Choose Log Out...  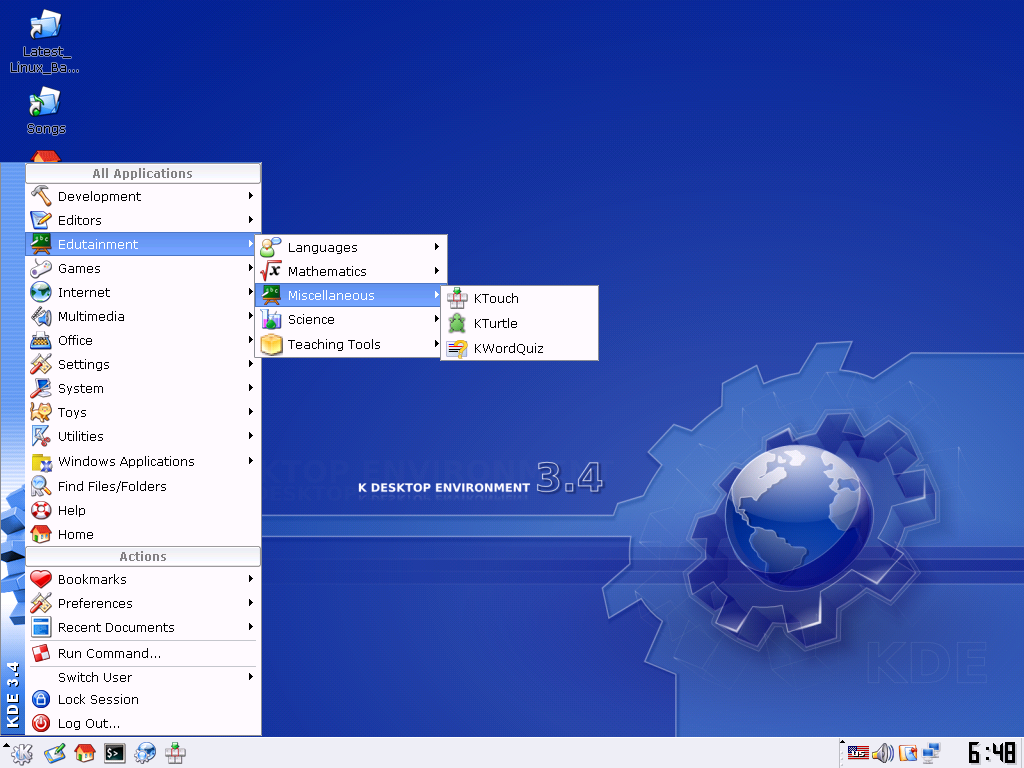click(143, 724)
